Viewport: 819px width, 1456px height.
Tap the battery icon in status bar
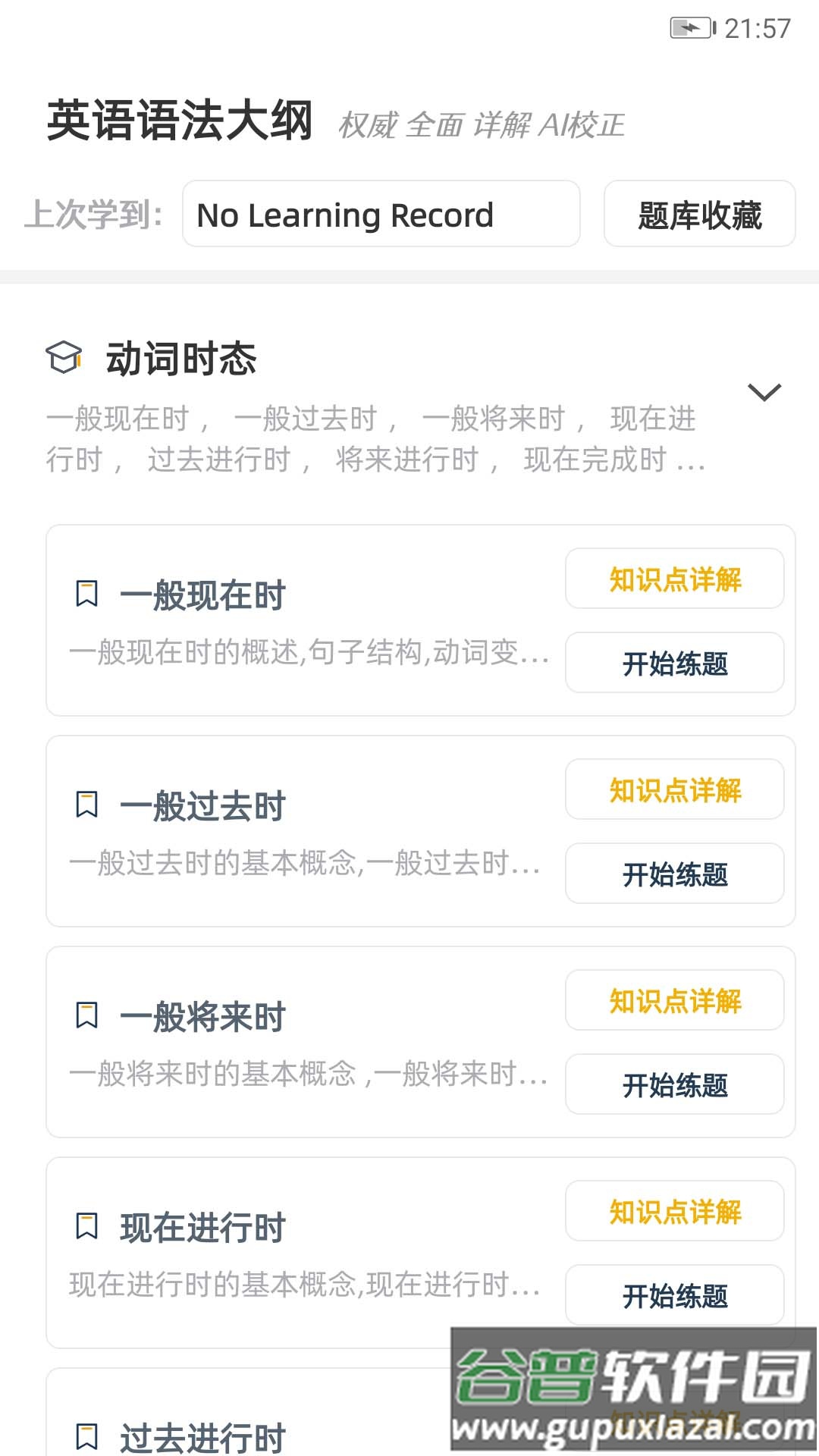[x=692, y=29]
